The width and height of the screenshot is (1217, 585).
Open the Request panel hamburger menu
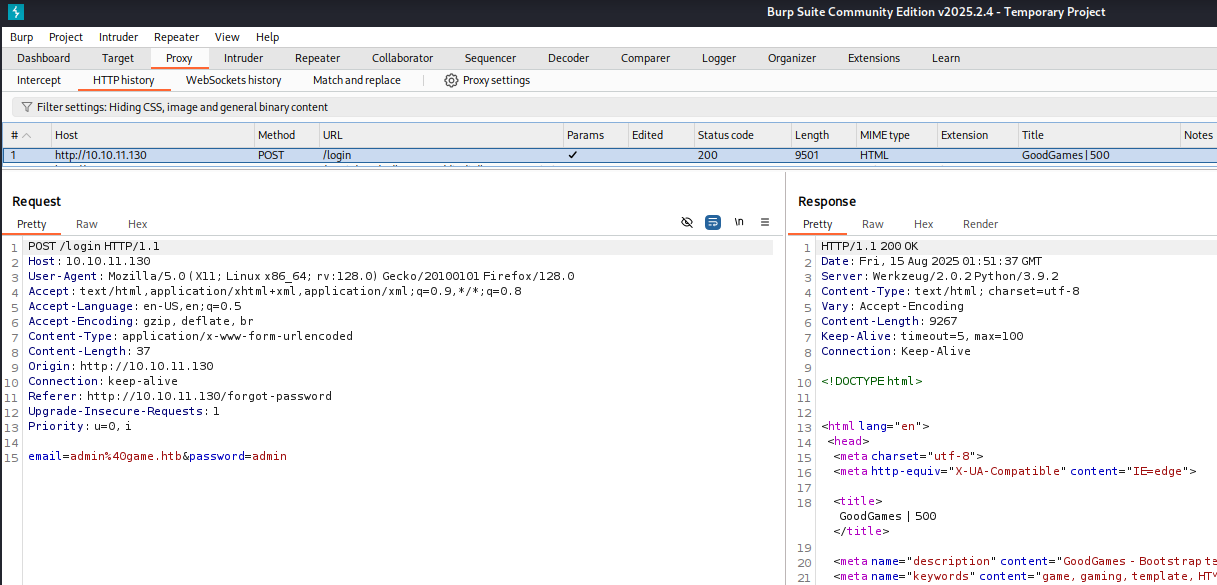765,223
